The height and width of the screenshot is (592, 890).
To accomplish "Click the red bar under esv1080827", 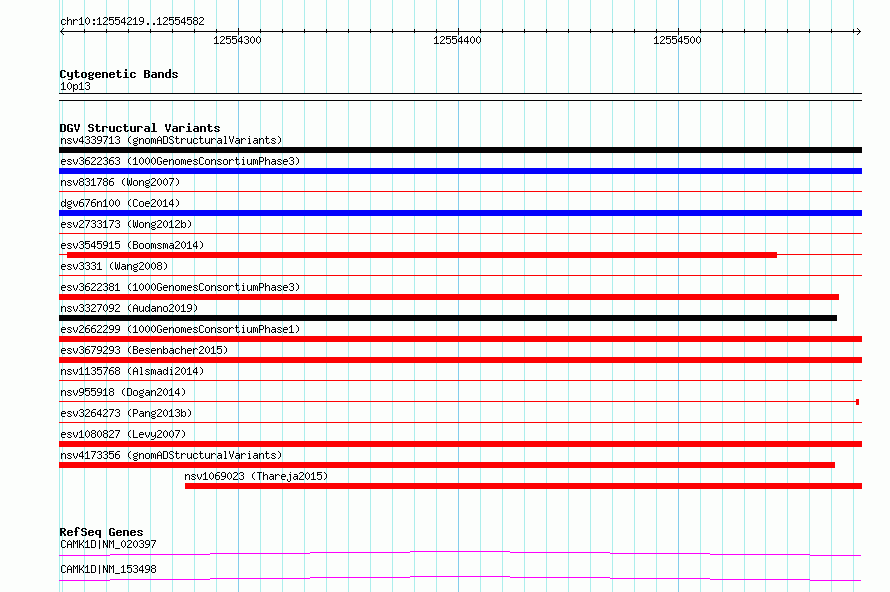I will [460, 444].
